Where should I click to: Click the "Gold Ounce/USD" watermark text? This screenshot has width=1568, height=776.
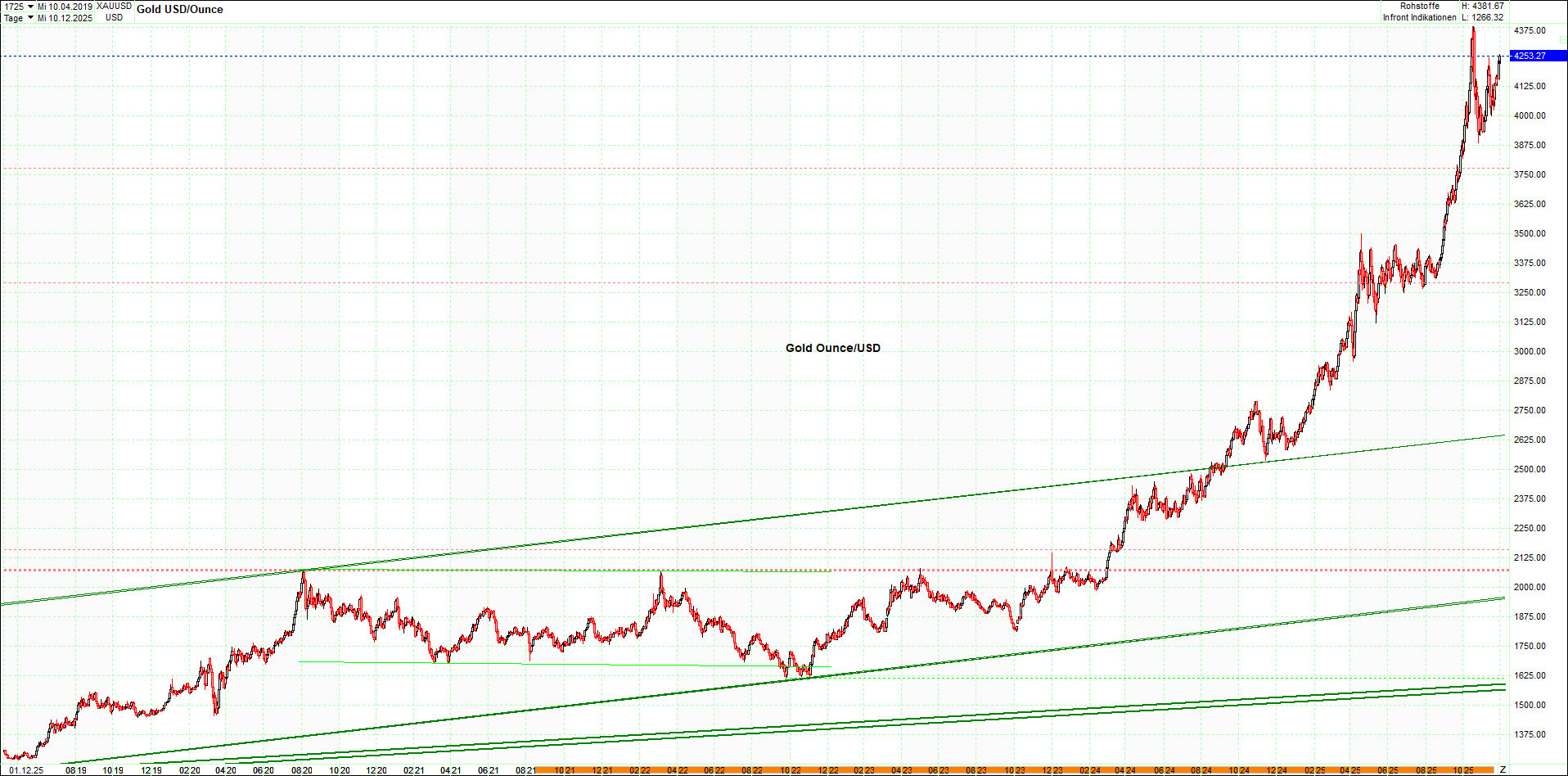coord(831,348)
